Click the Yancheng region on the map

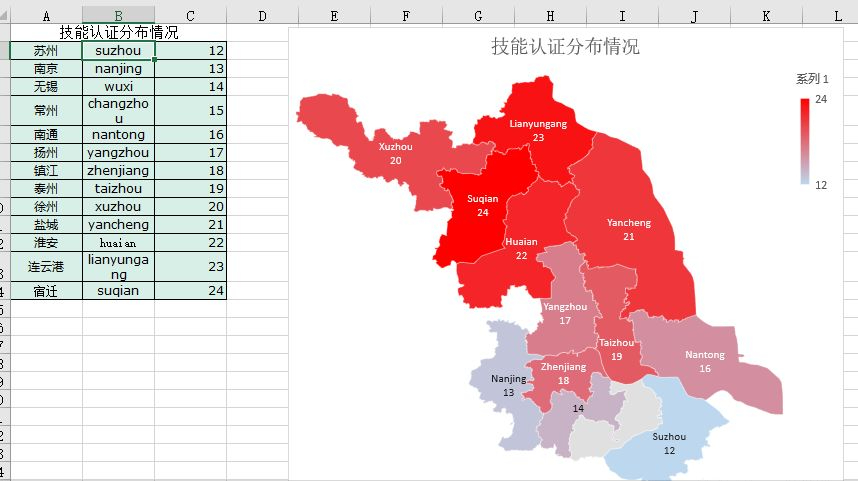tap(629, 230)
